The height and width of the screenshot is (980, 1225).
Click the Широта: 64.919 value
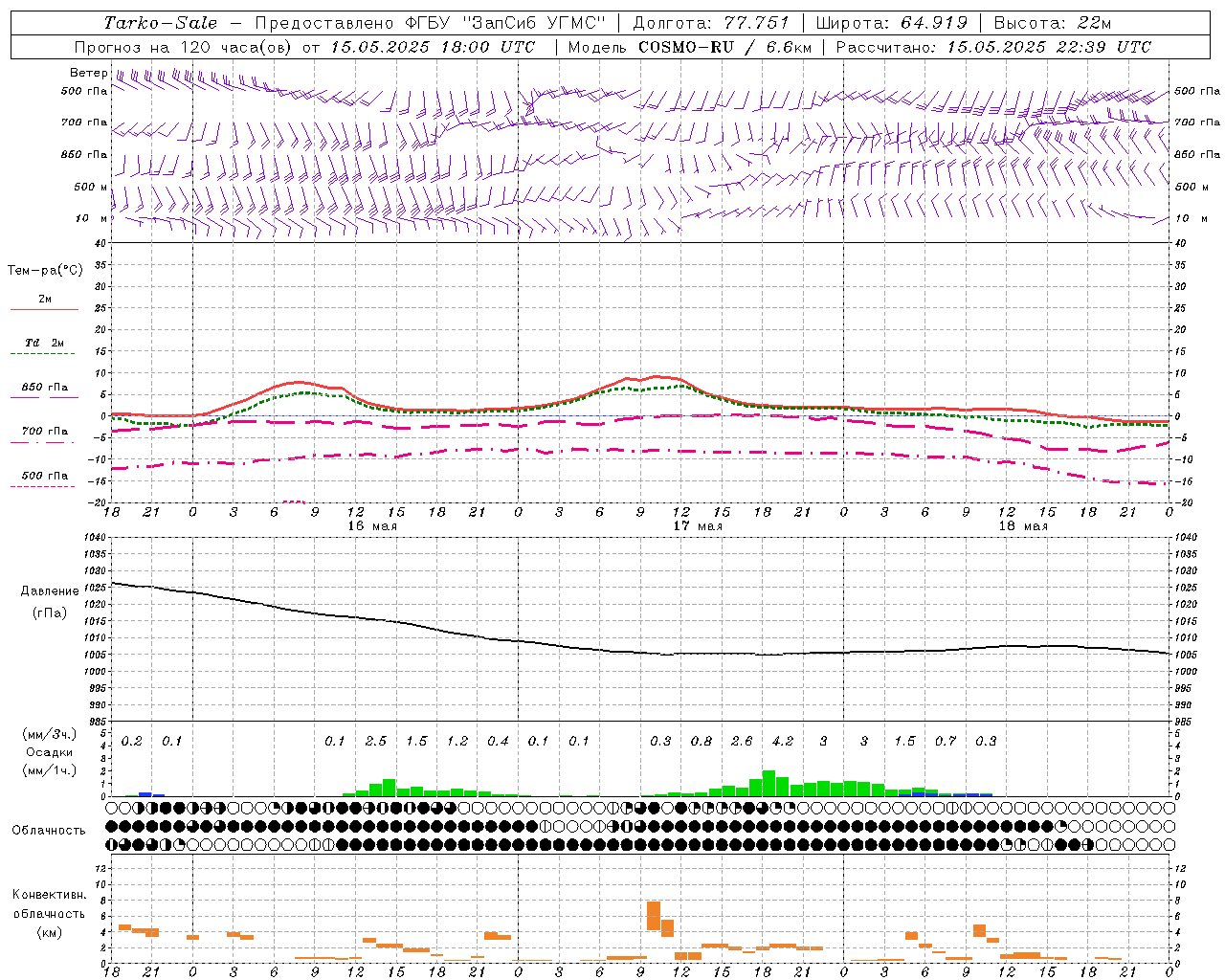[891, 23]
